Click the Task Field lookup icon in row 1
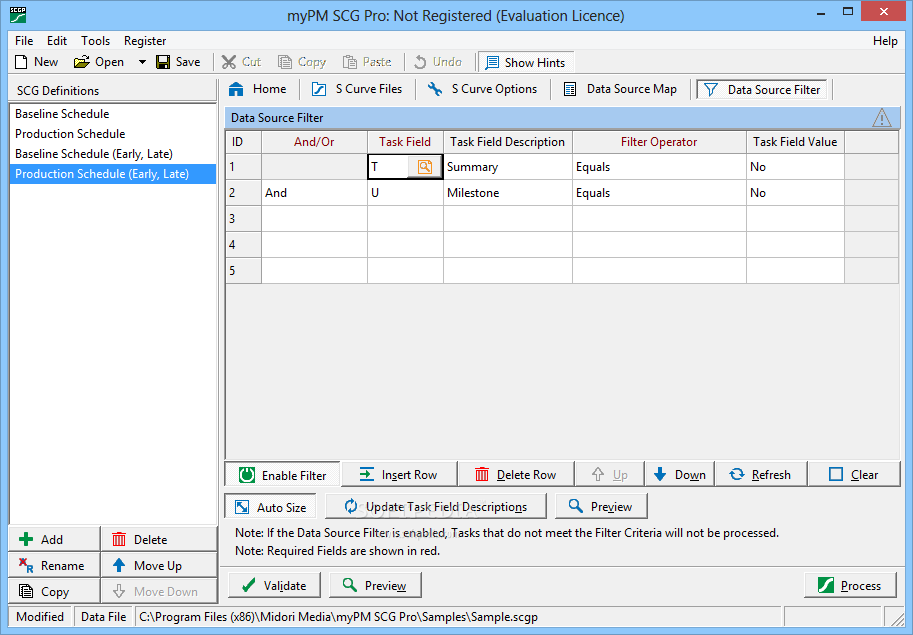This screenshot has height=635, width=913. click(x=424, y=167)
